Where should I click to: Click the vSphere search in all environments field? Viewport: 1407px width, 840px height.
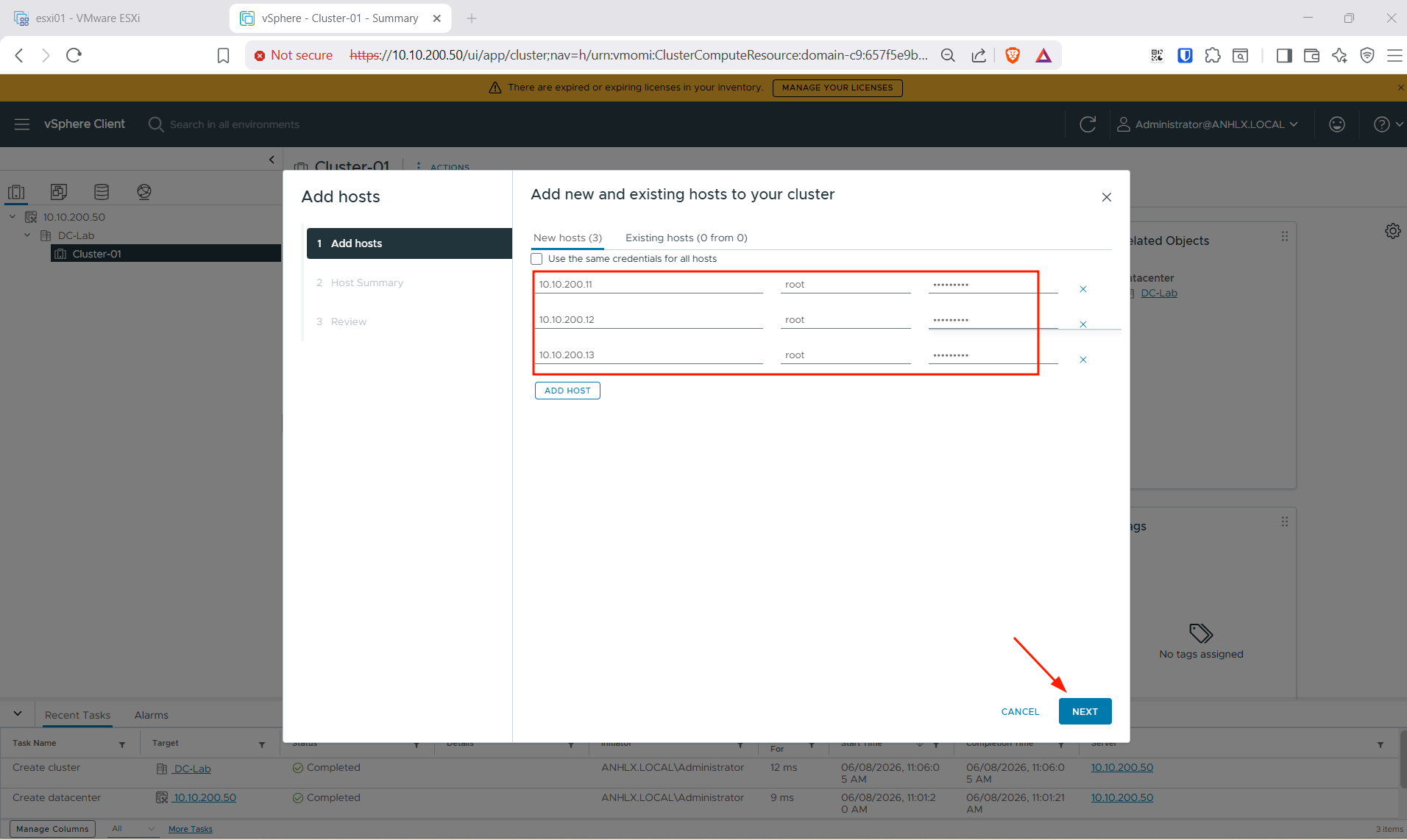coord(235,124)
